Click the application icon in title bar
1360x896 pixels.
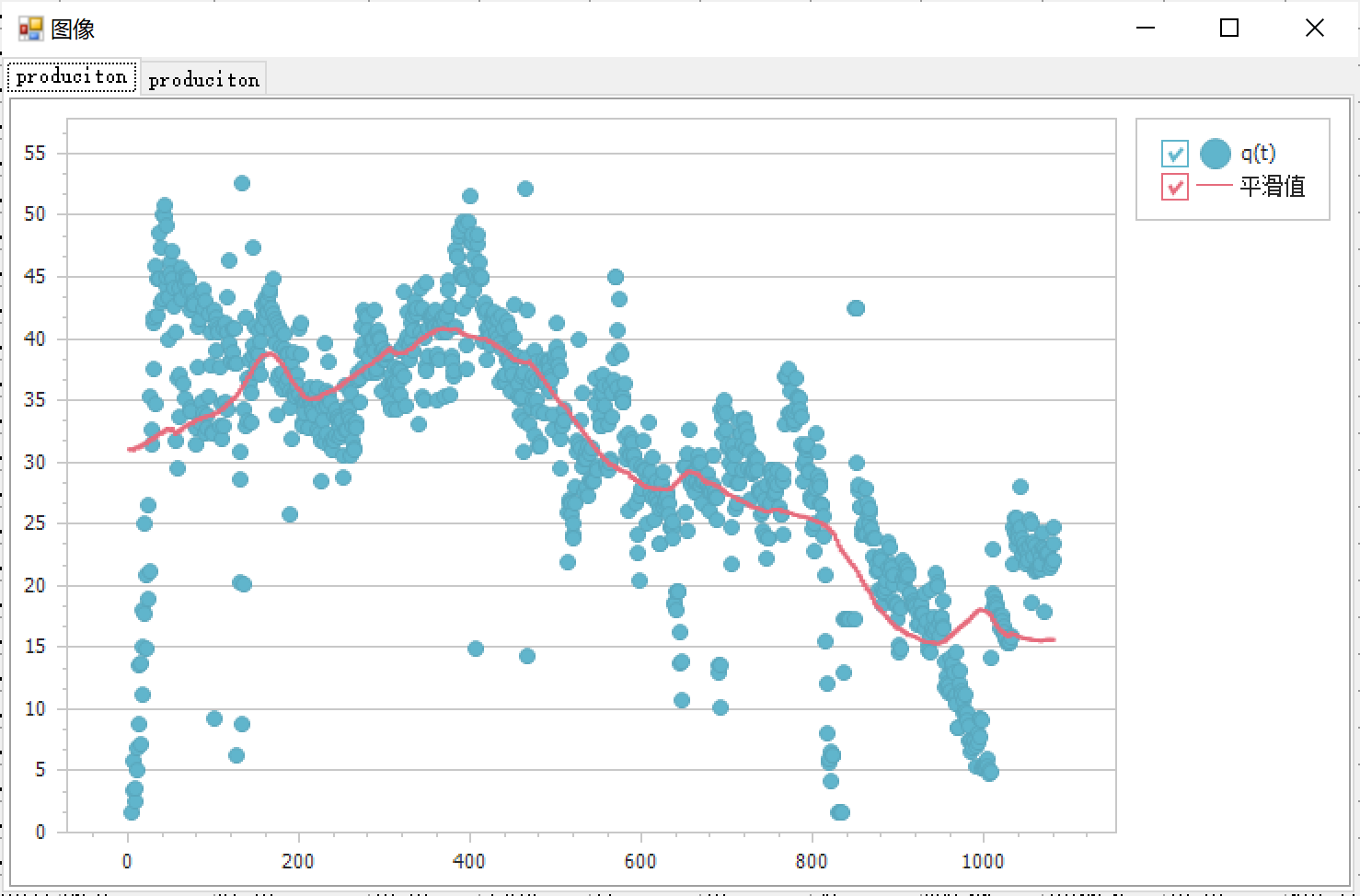(x=30, y=29)
